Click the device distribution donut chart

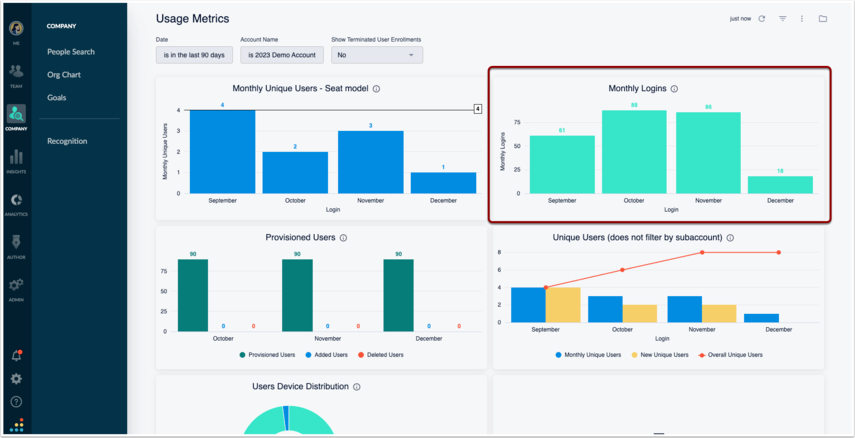[x=288, y=420]
